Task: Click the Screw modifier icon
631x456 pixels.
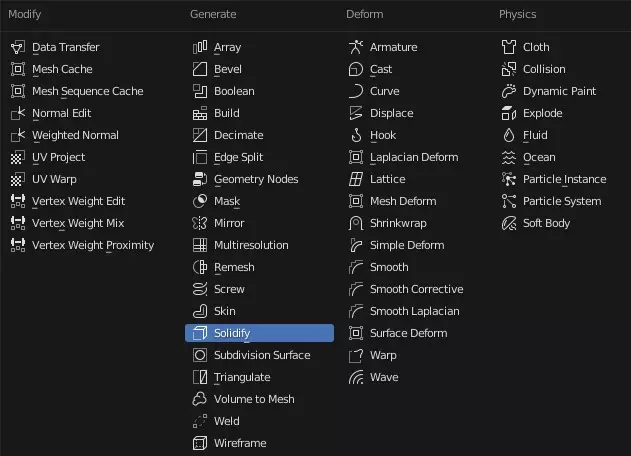Action: (x=200, y=289)
